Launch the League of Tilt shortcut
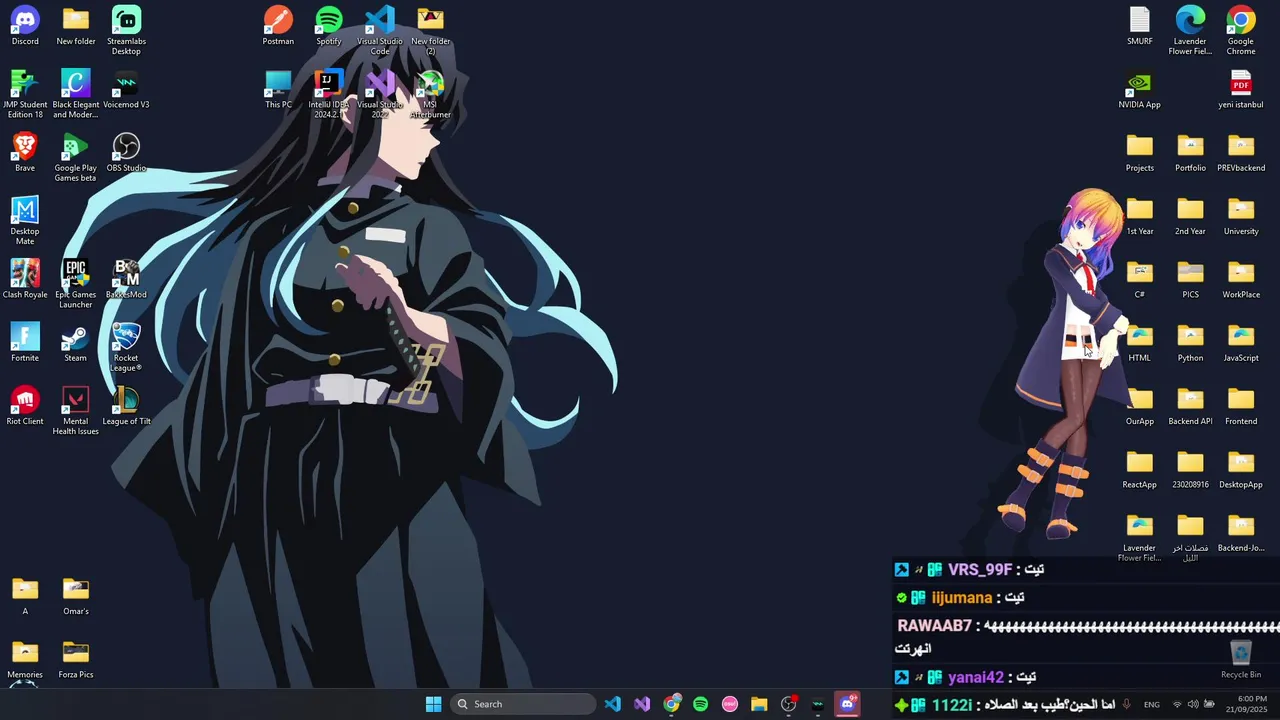This screenshot has height=720, width=1280. [x=126, y=406]
